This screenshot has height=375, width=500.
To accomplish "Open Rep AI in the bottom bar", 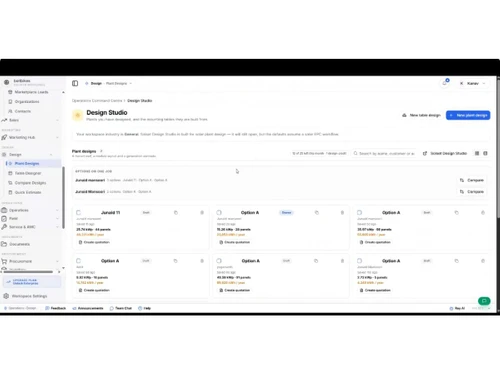I will pos(457,308).
